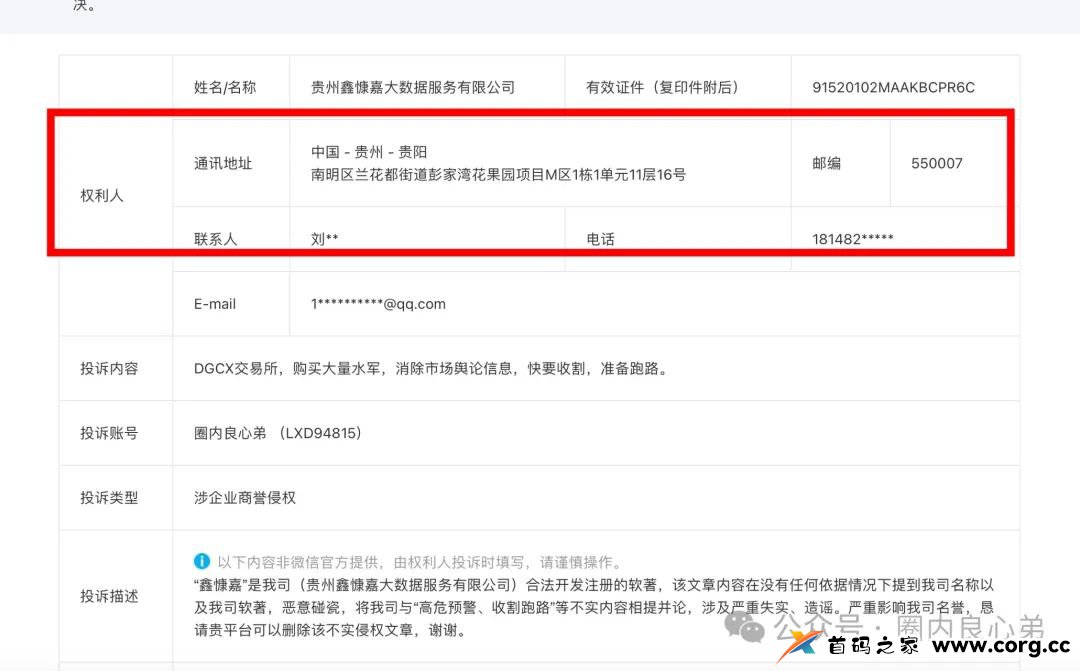
Task: Click the blue info icon in complaint description
Action: click(202, 561)
